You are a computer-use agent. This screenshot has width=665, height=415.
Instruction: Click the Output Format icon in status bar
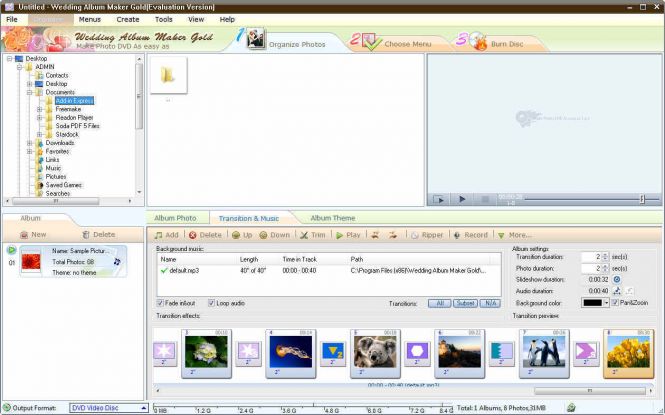tap(7, 408)
